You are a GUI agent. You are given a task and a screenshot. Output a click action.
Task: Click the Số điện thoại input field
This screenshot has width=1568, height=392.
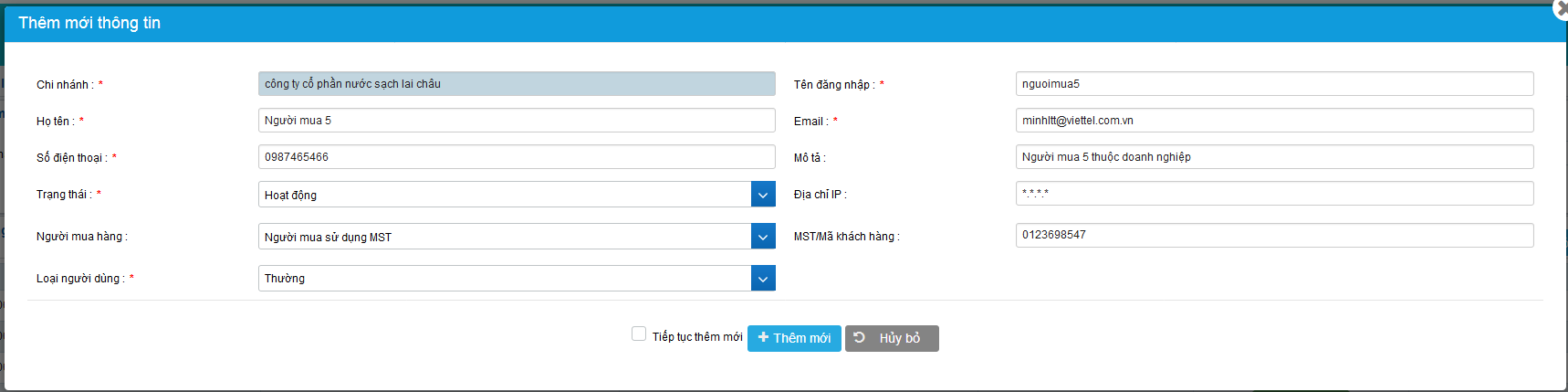tap(517, 157)
